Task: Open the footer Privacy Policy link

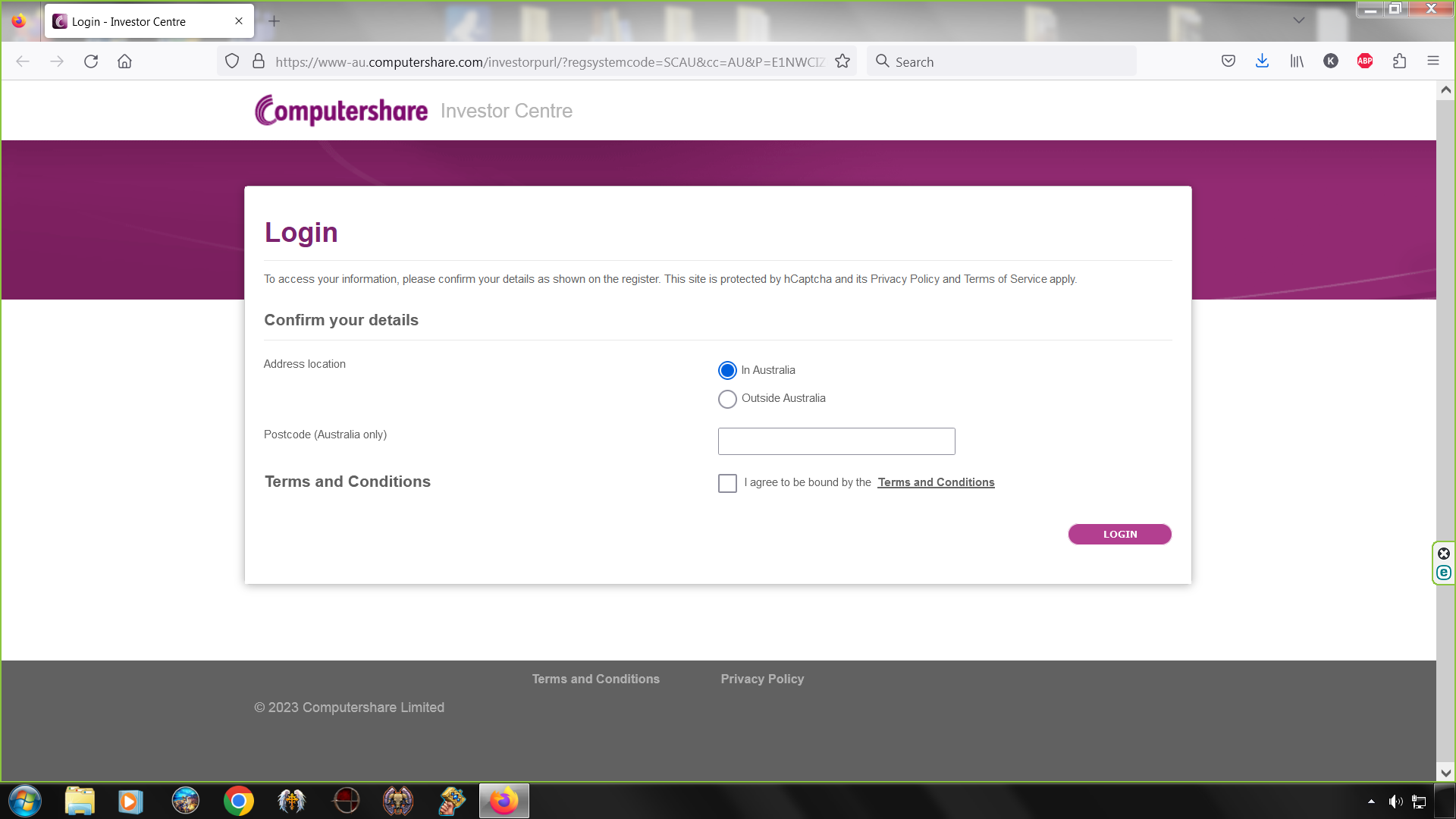Action: [x=762, y=679]
